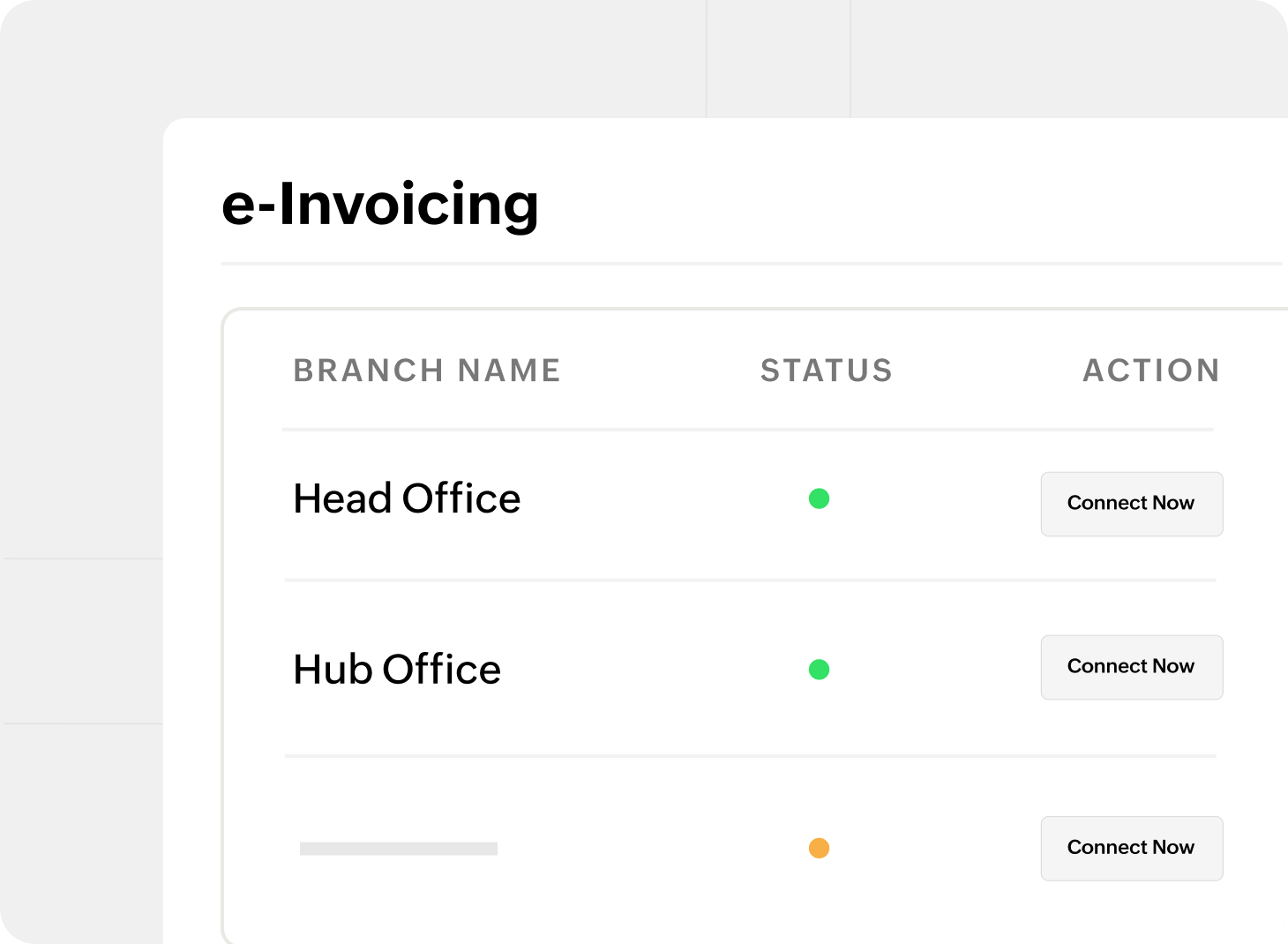The width and height of the screenshot is (1288, 944).
Task: Click the orange status dot in third row
Action: click(x=819, y=848)
